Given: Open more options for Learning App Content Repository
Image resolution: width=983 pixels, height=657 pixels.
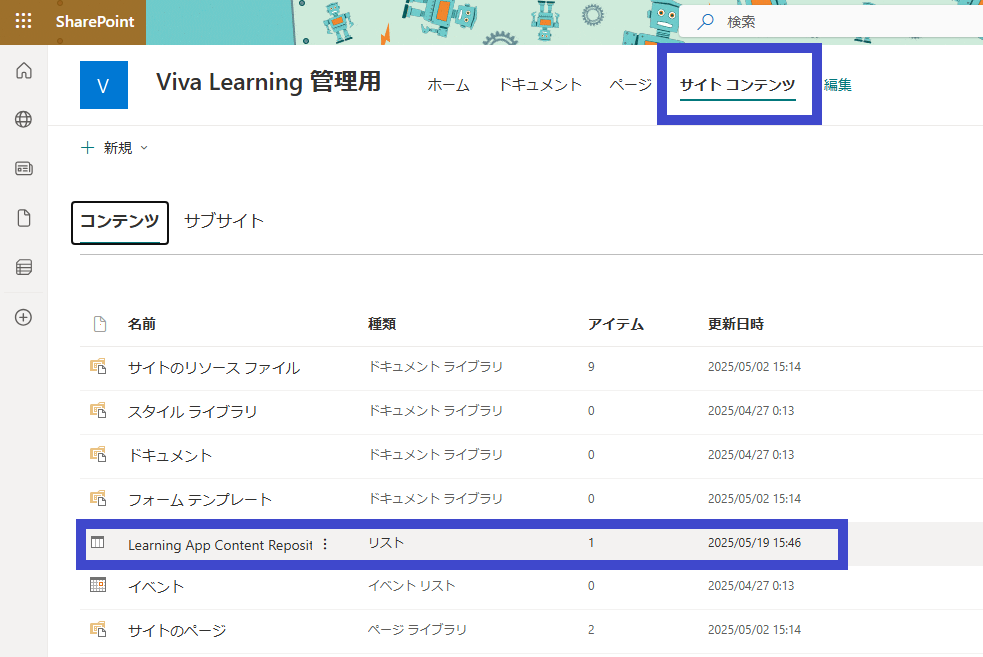Looking at the screenshot, I should click(325, 544).
